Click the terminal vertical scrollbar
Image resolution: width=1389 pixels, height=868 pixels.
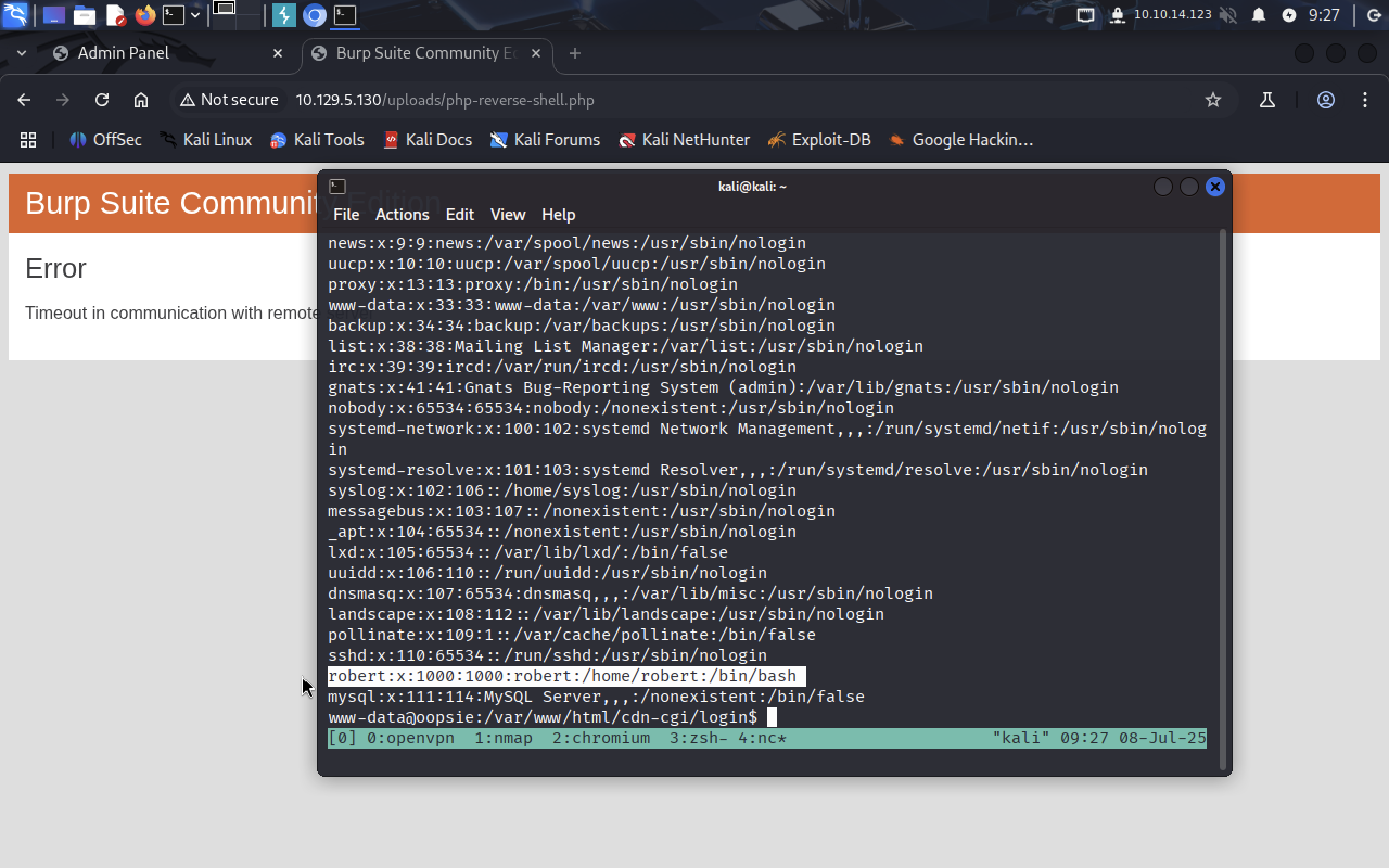pyautogui.click(x=1222, y=500)
